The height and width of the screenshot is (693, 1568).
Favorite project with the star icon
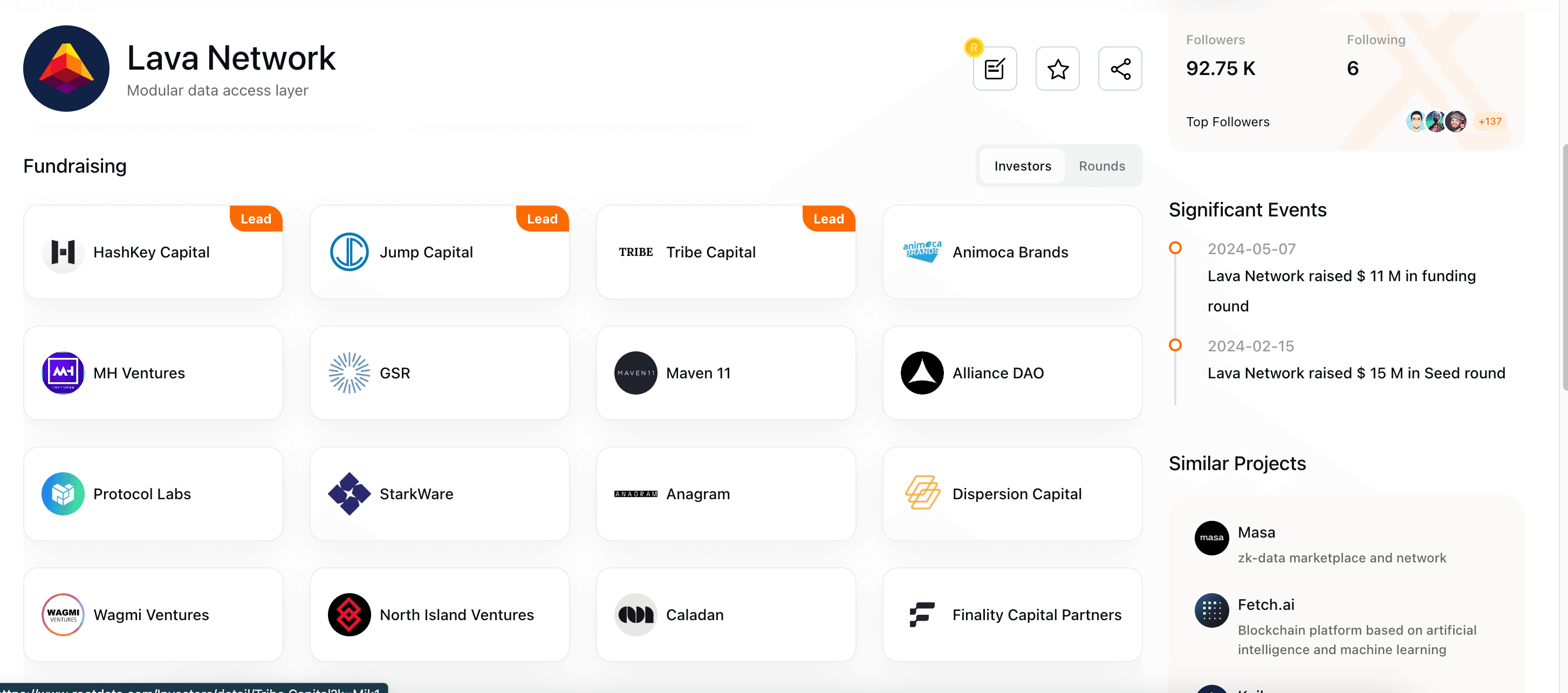click(x=1057, y=69)
